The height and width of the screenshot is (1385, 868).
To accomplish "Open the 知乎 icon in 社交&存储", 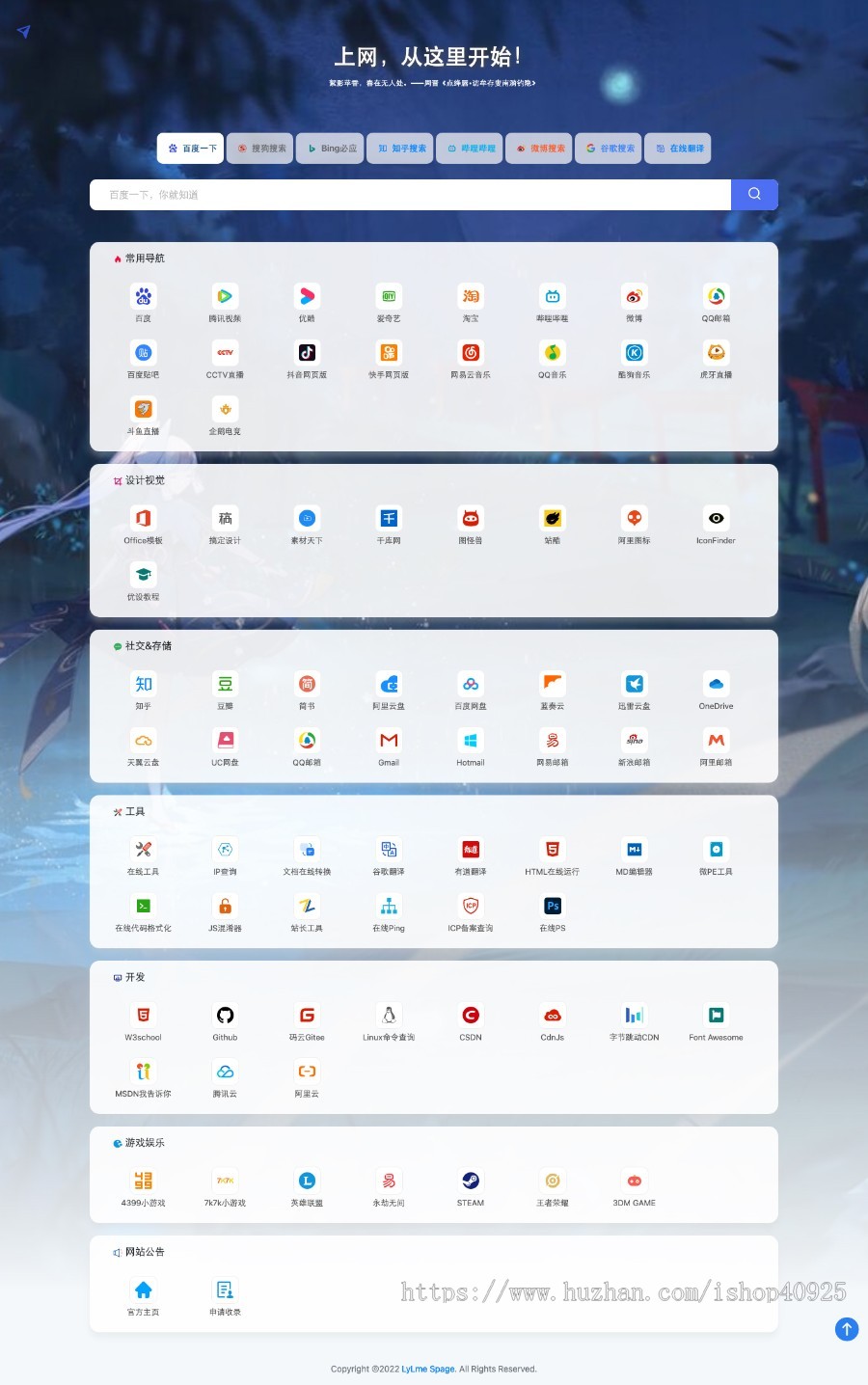I will 144,684.
